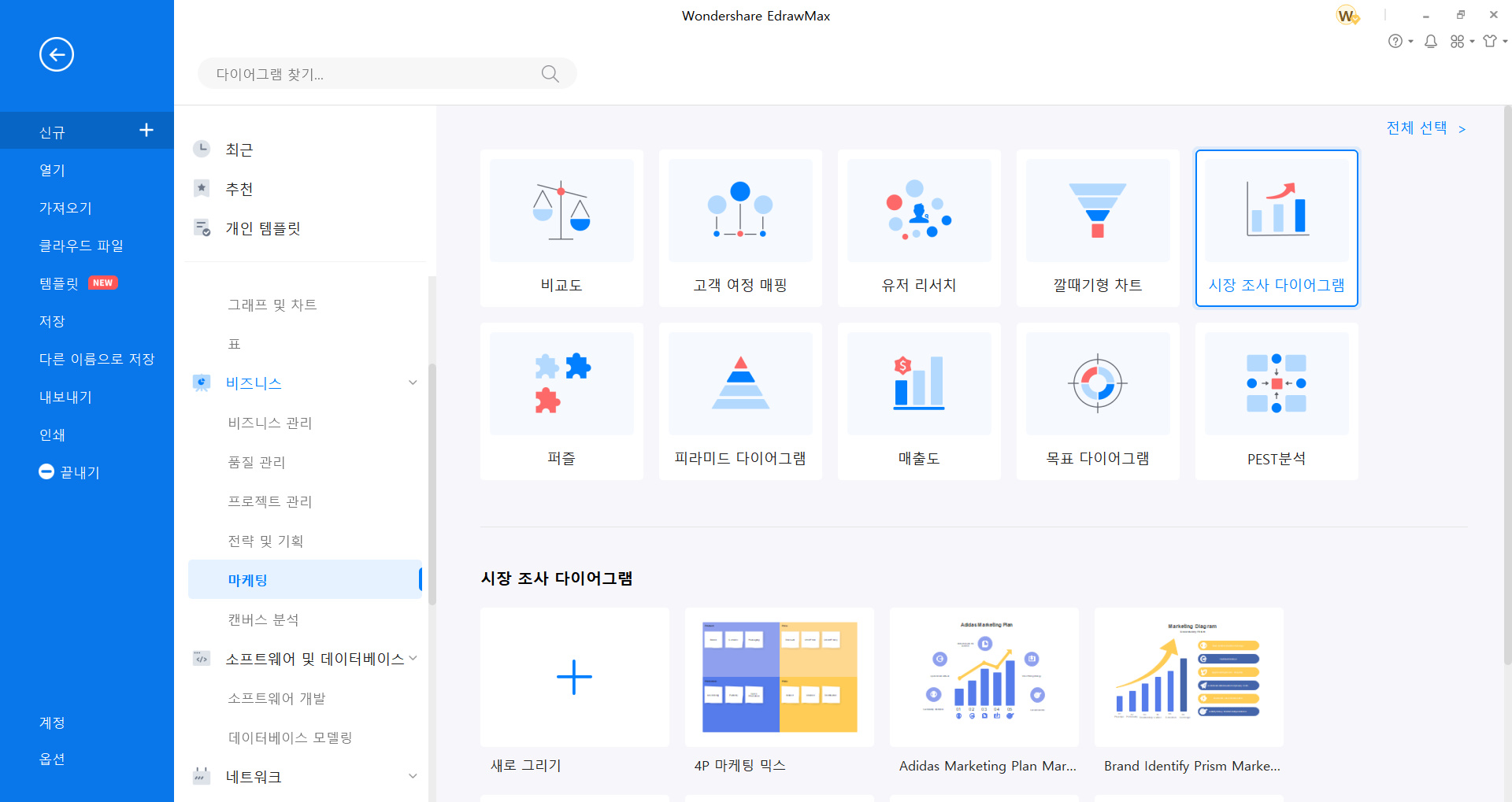Click the t-shirt theme icon
Image resolution: width=1512 pixels, height=802 pixels.
coord(1490,41)
